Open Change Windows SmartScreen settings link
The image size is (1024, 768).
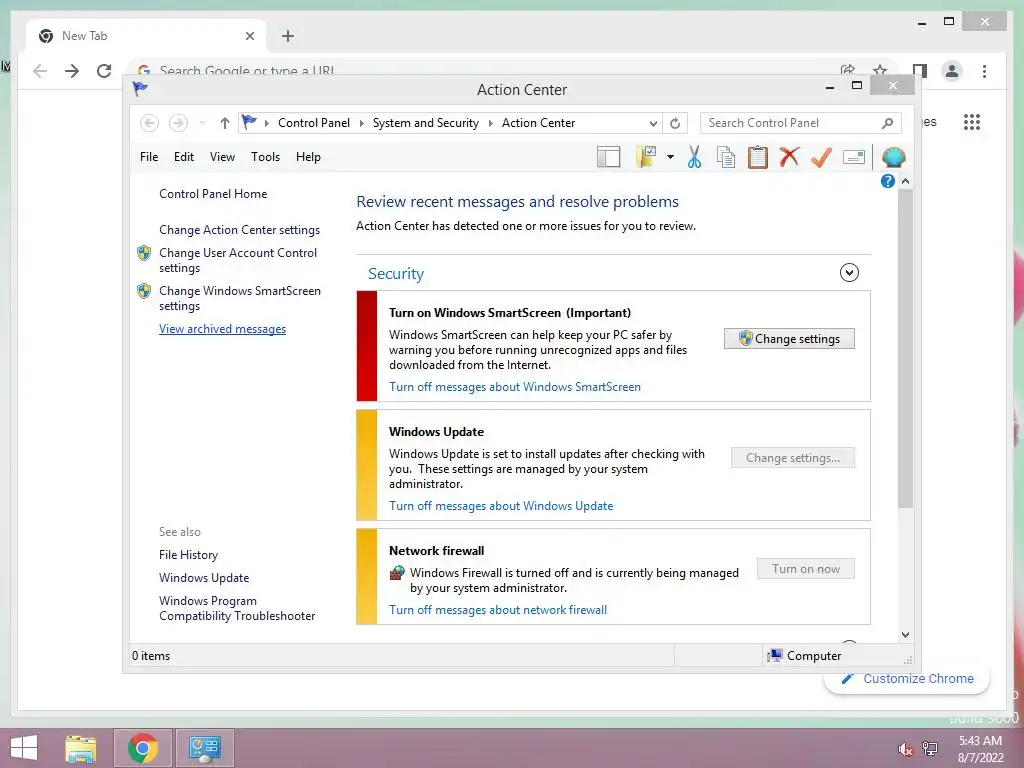tap(240, 298)
